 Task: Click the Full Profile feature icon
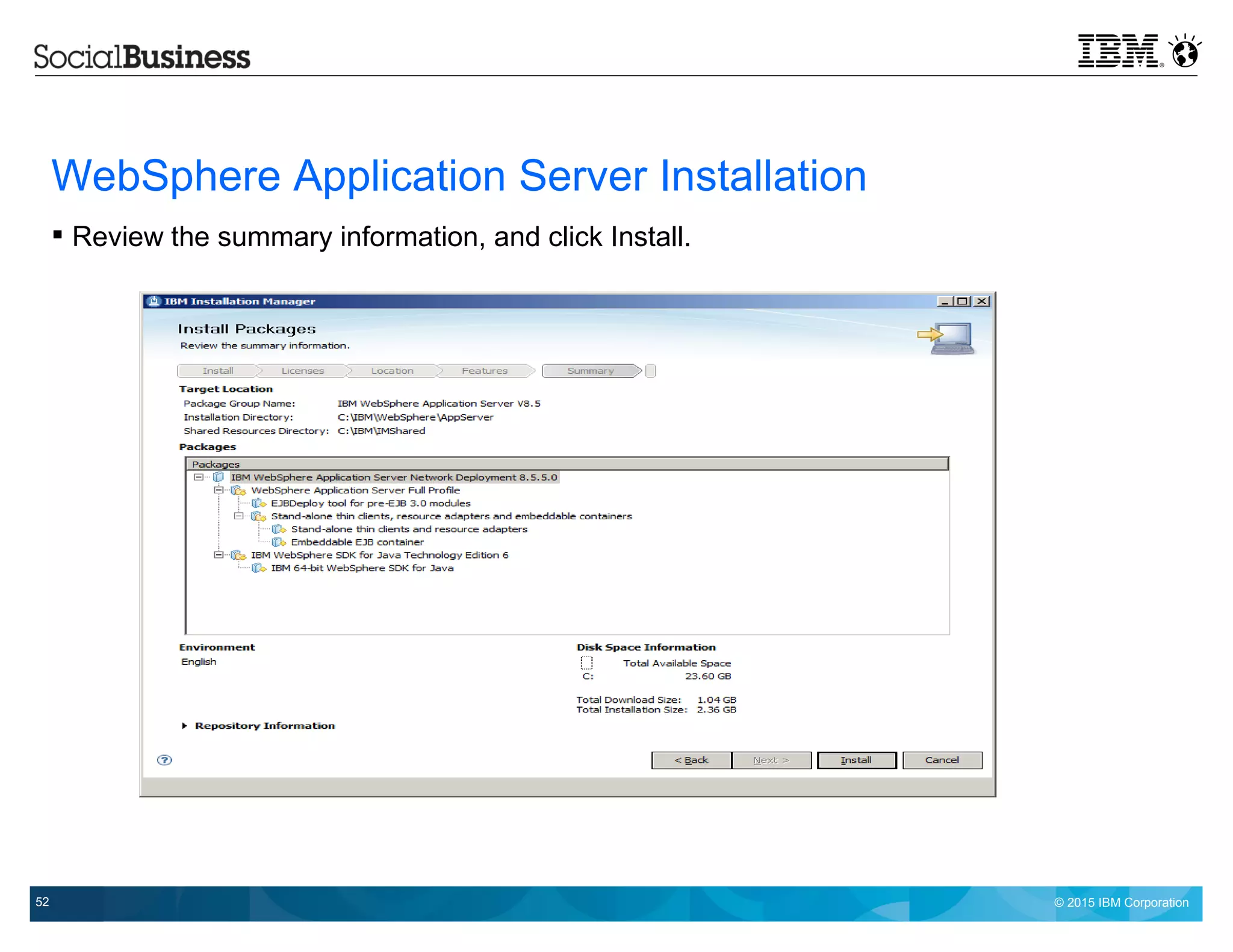point(239,490)
